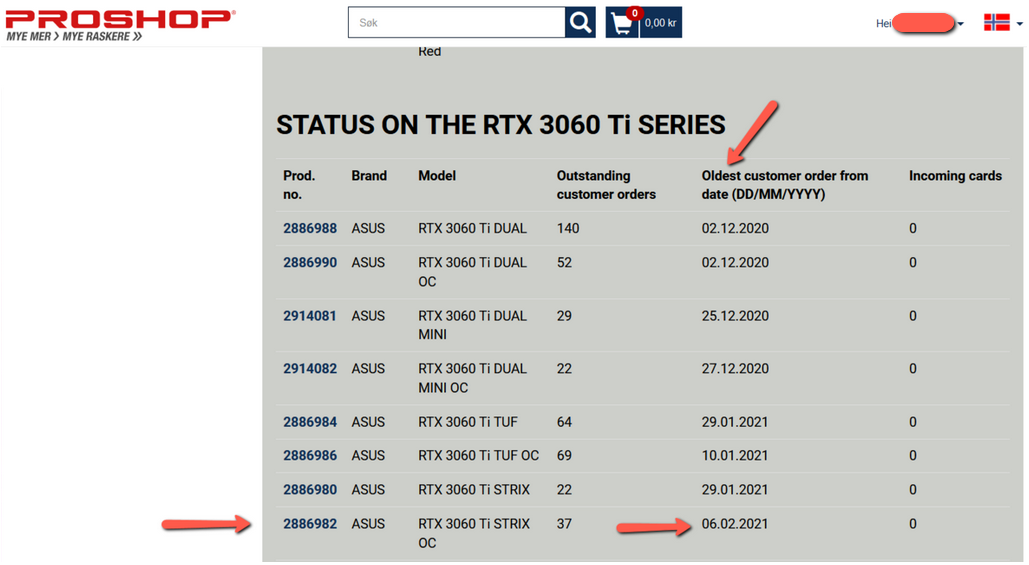1029x565 pixels.
Task: Open product link 2886988
Action: 310,228
